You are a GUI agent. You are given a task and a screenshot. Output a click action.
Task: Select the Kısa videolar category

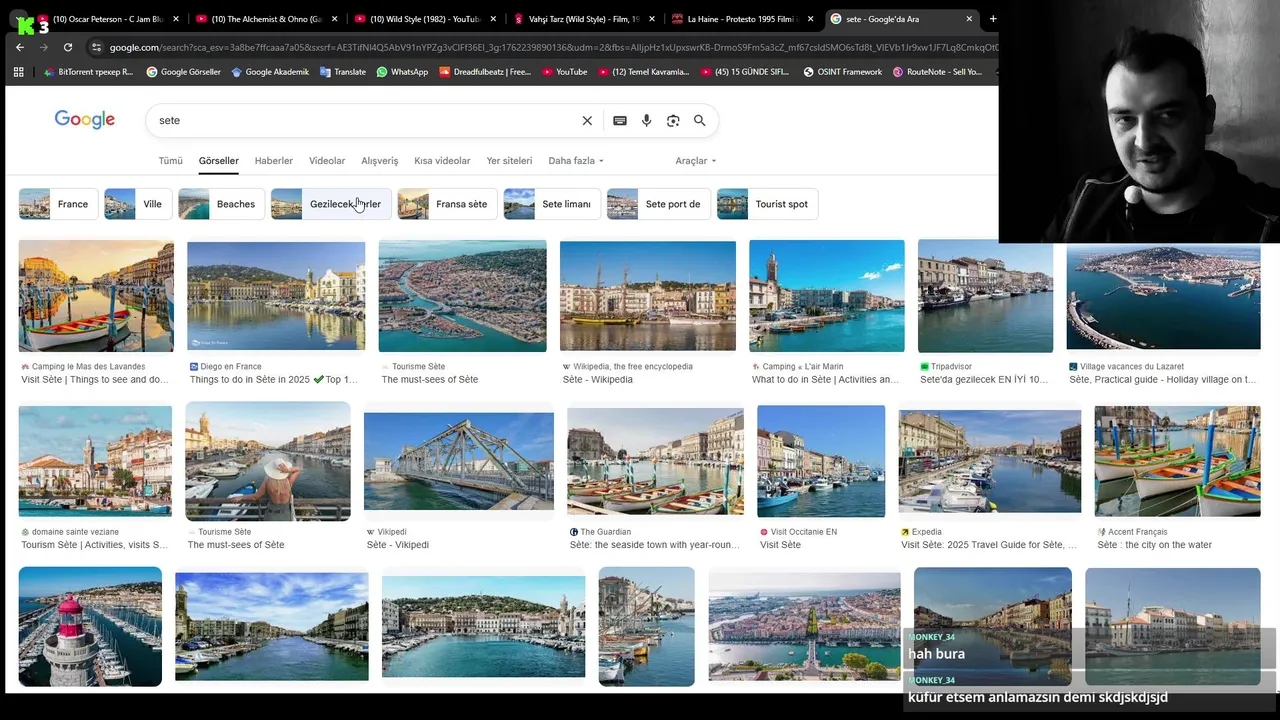click(x=442, y=161)
